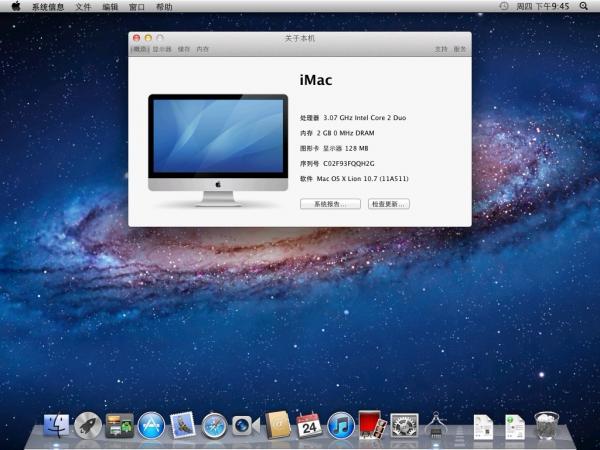This screenshot has width=600, height=450.
Task: Launch iTunes from the dock
Action: tap(341, 426)
